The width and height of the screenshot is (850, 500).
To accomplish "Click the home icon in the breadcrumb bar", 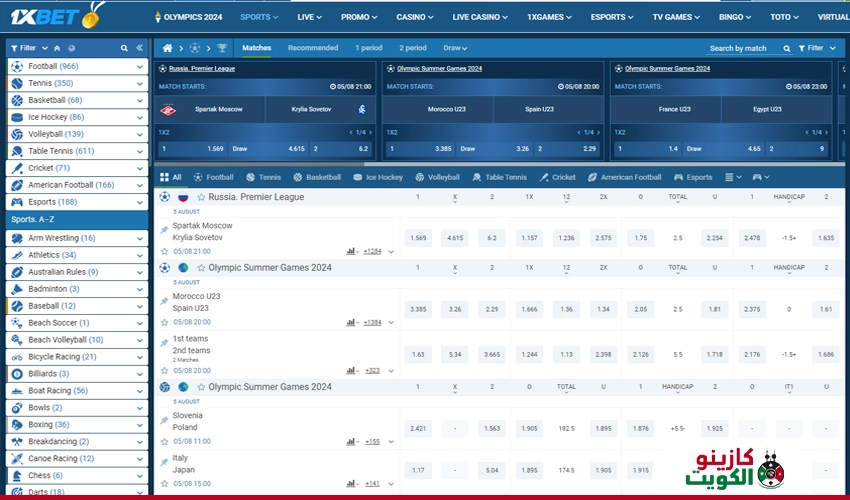I will (167, 48).
